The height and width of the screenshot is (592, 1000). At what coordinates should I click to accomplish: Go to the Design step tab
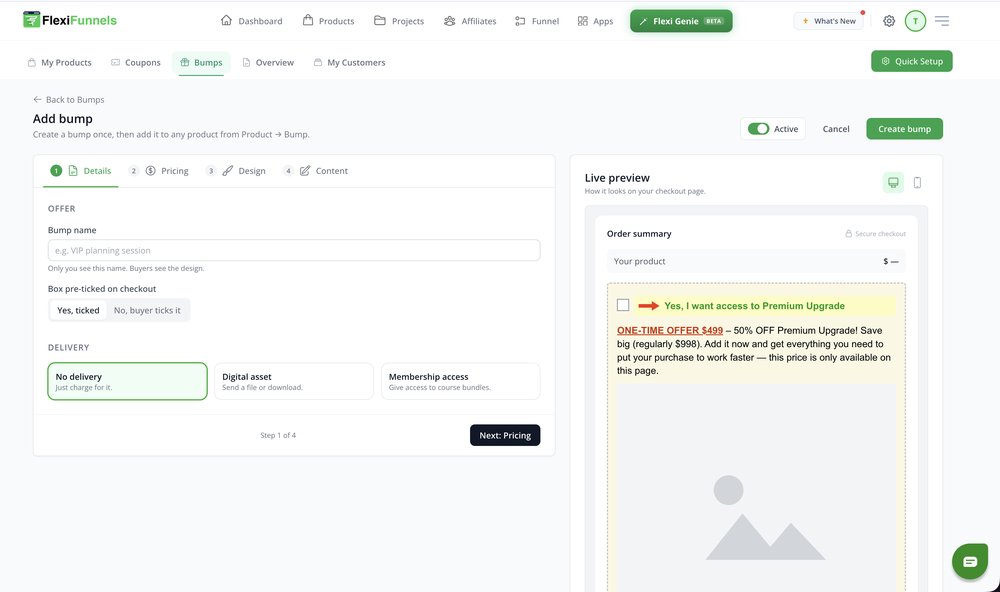(x=235, y=171)
